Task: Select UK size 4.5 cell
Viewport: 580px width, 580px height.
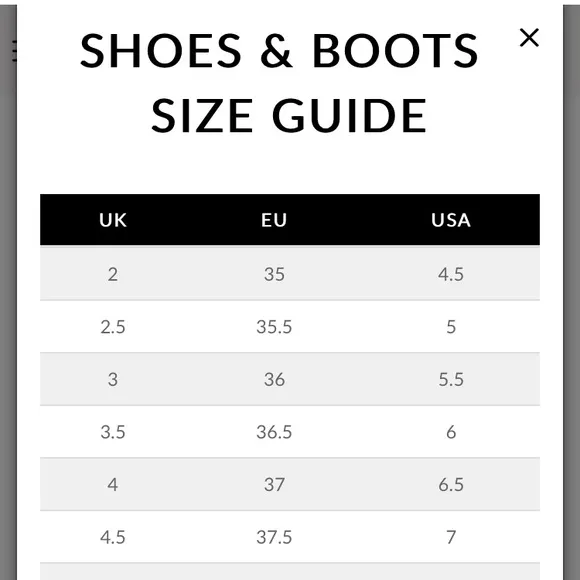Action: 113,537
